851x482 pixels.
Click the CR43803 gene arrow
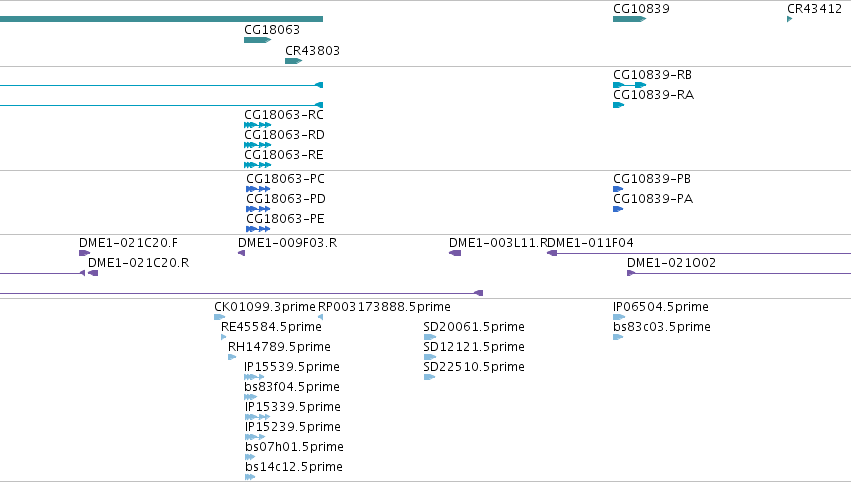pyautogui.click(x=293, y=61)
